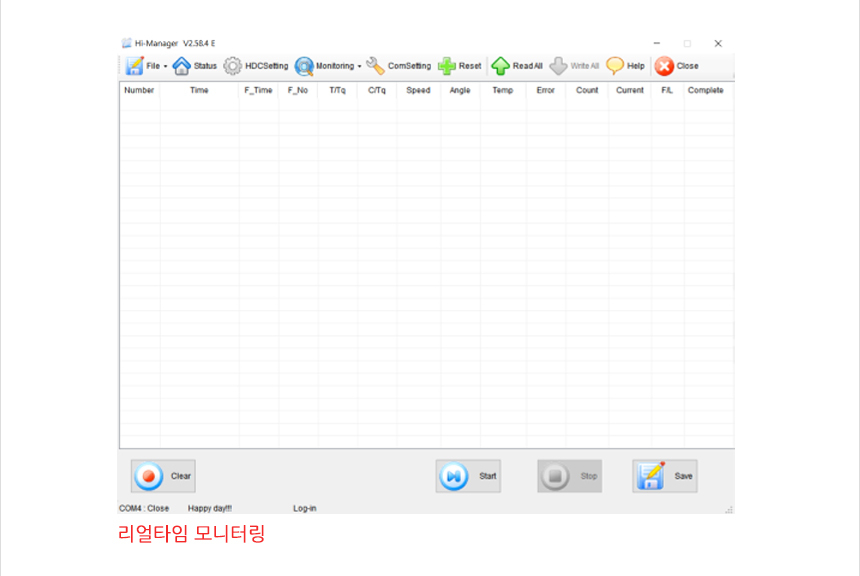Viewport: 860px width, 576px height.
Task: Start real-time monitoring
Action: [x=468, y=476]
